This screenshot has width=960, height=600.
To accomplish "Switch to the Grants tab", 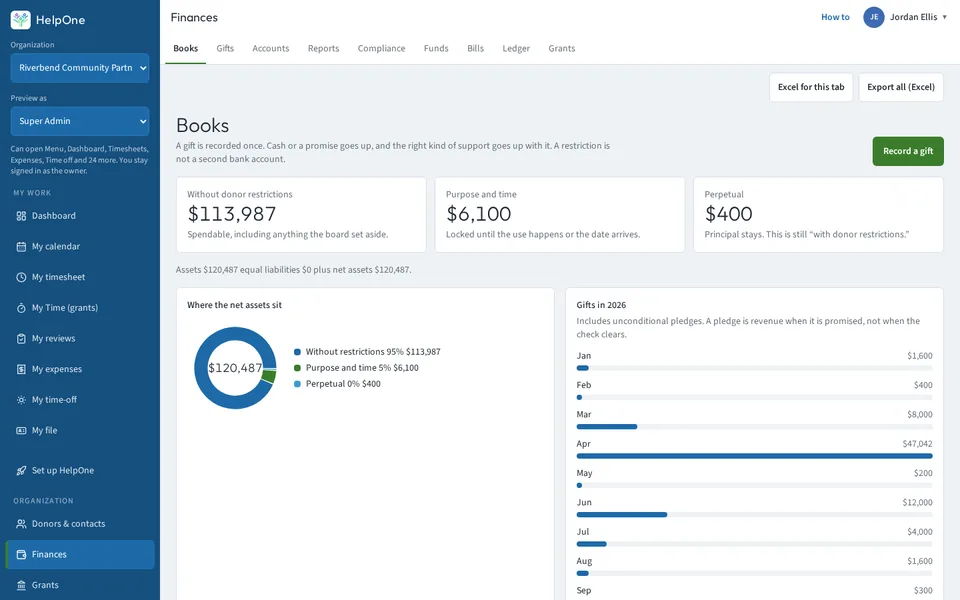I will point(561,48).
